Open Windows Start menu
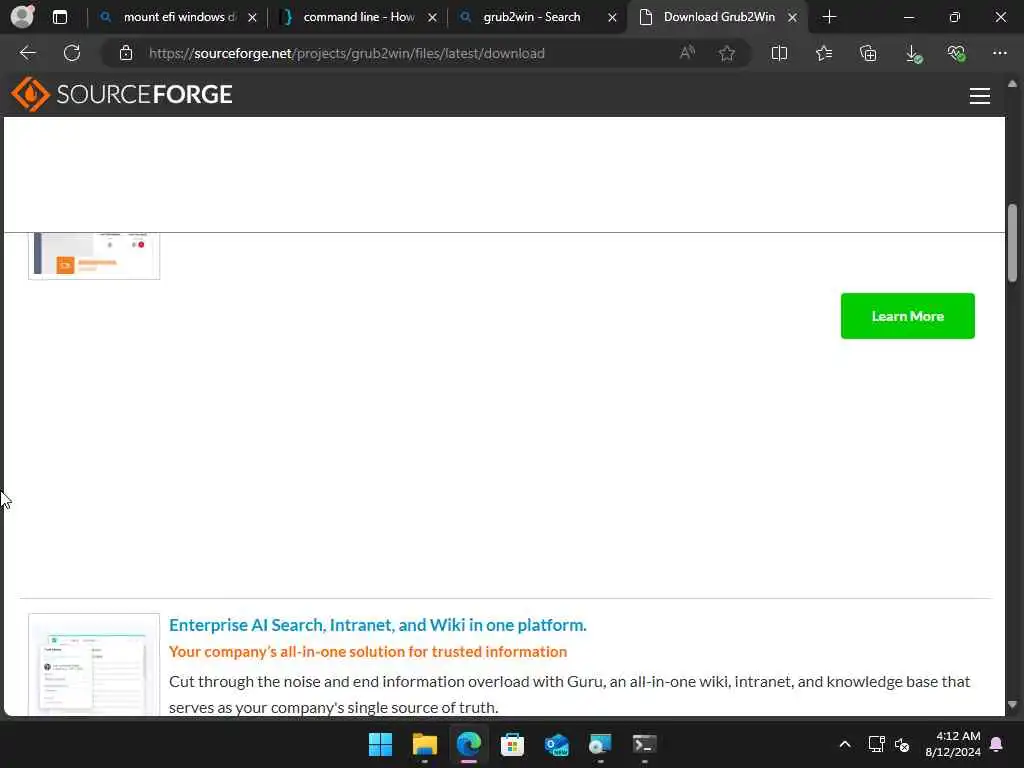 point(381,744)
